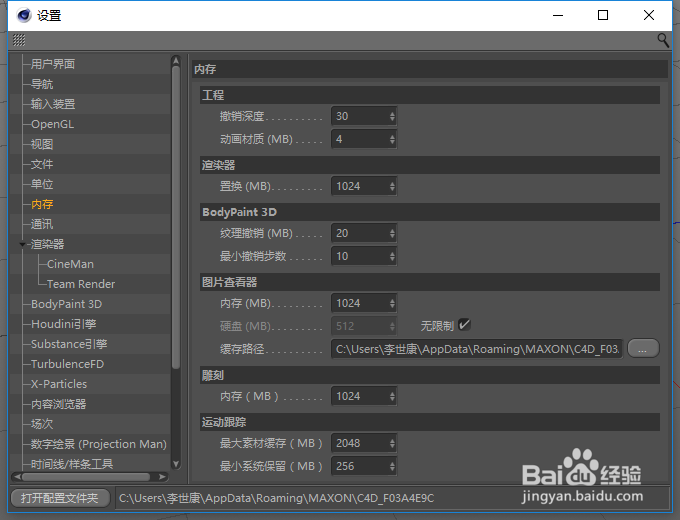Close the 设置 window
Viewport: 680px width, 520px height.
click(x=649, y=16)
